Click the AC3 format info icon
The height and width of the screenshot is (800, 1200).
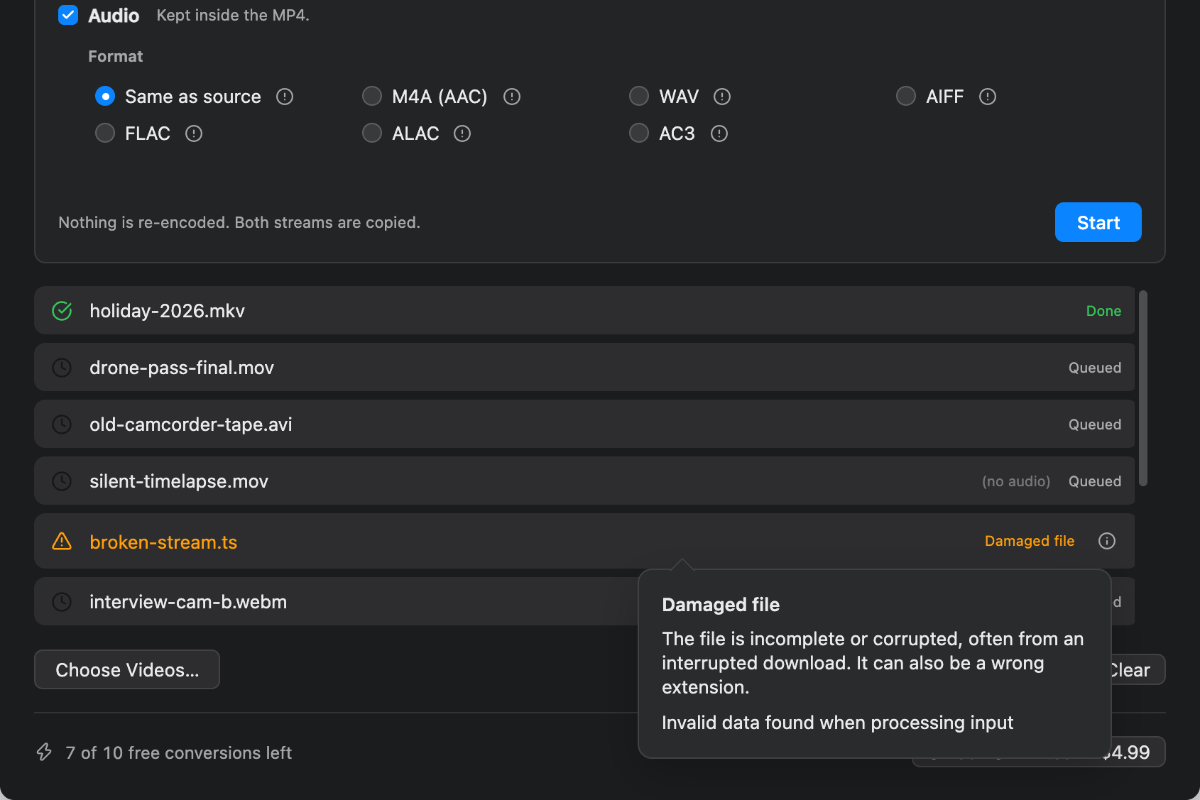718,133
